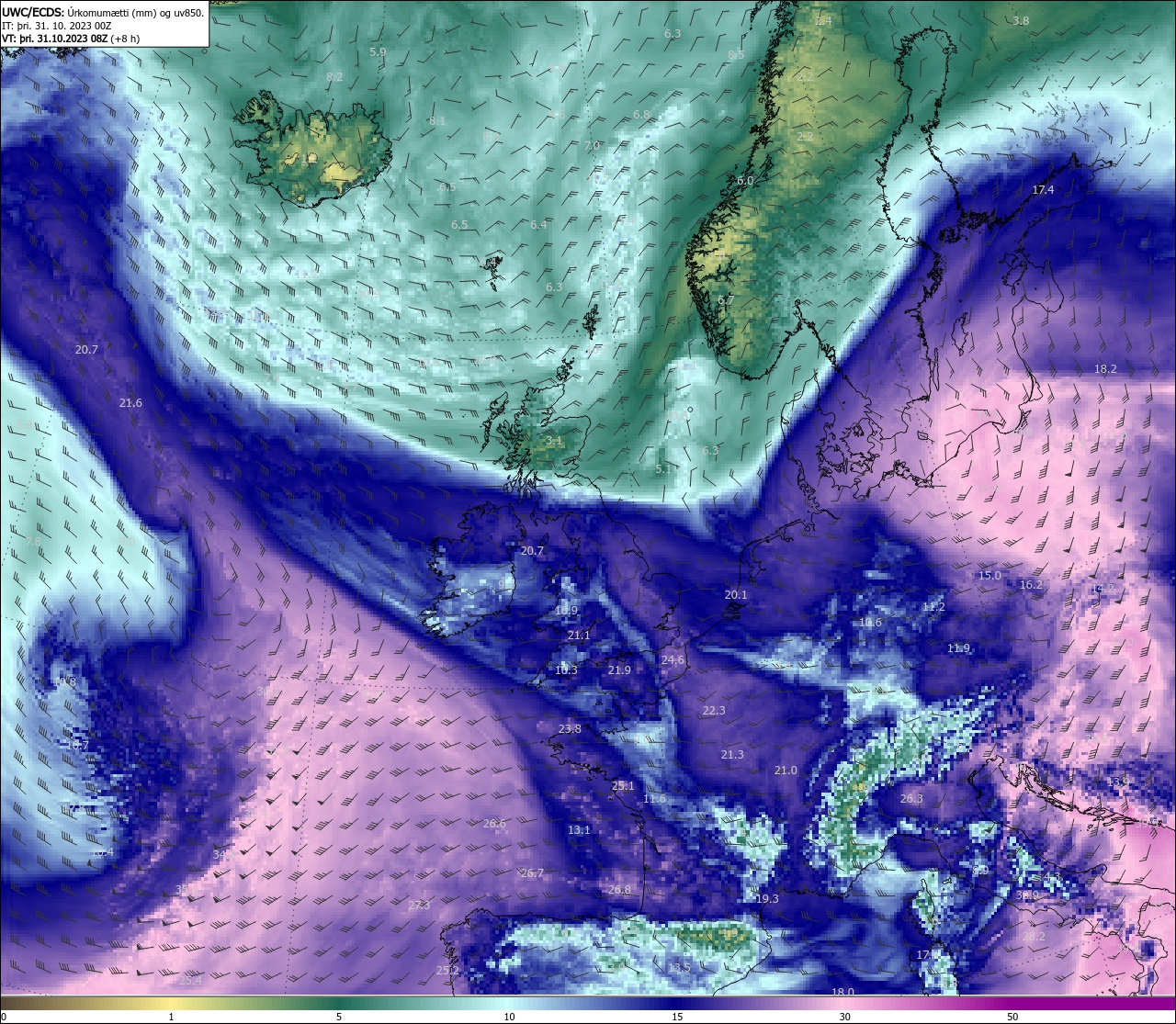Click the 24.6 value near southeast England
The width and height of the screenshot is (1176, 1024).
673,660
